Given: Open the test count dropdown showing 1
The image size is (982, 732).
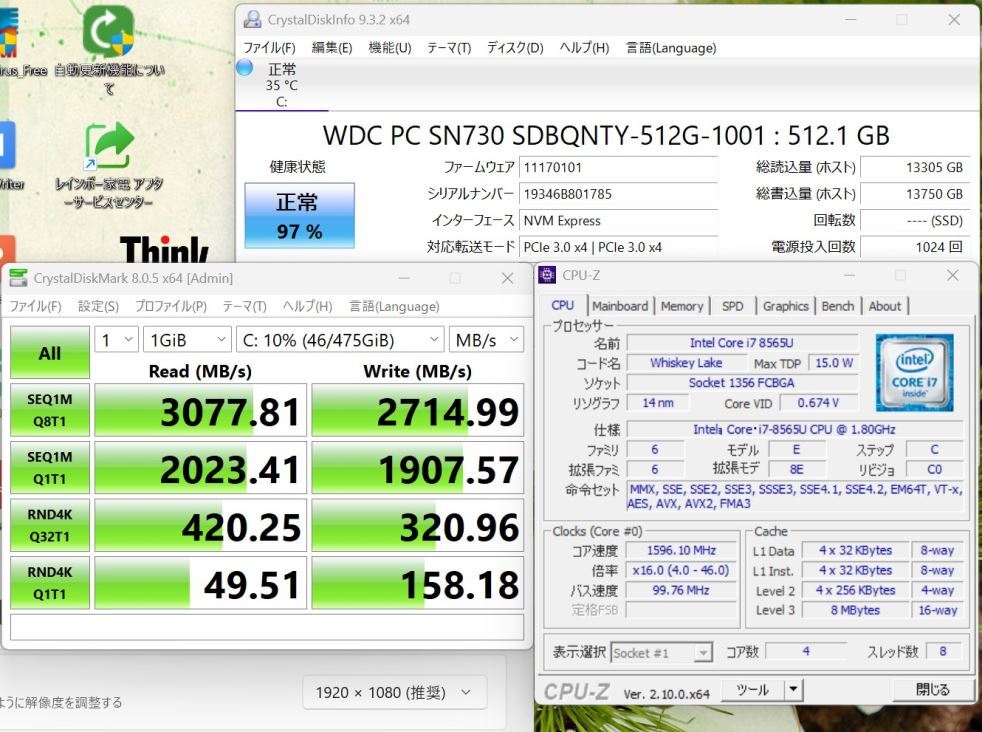Looking at the screenshot, I should [x=116, y=340].
